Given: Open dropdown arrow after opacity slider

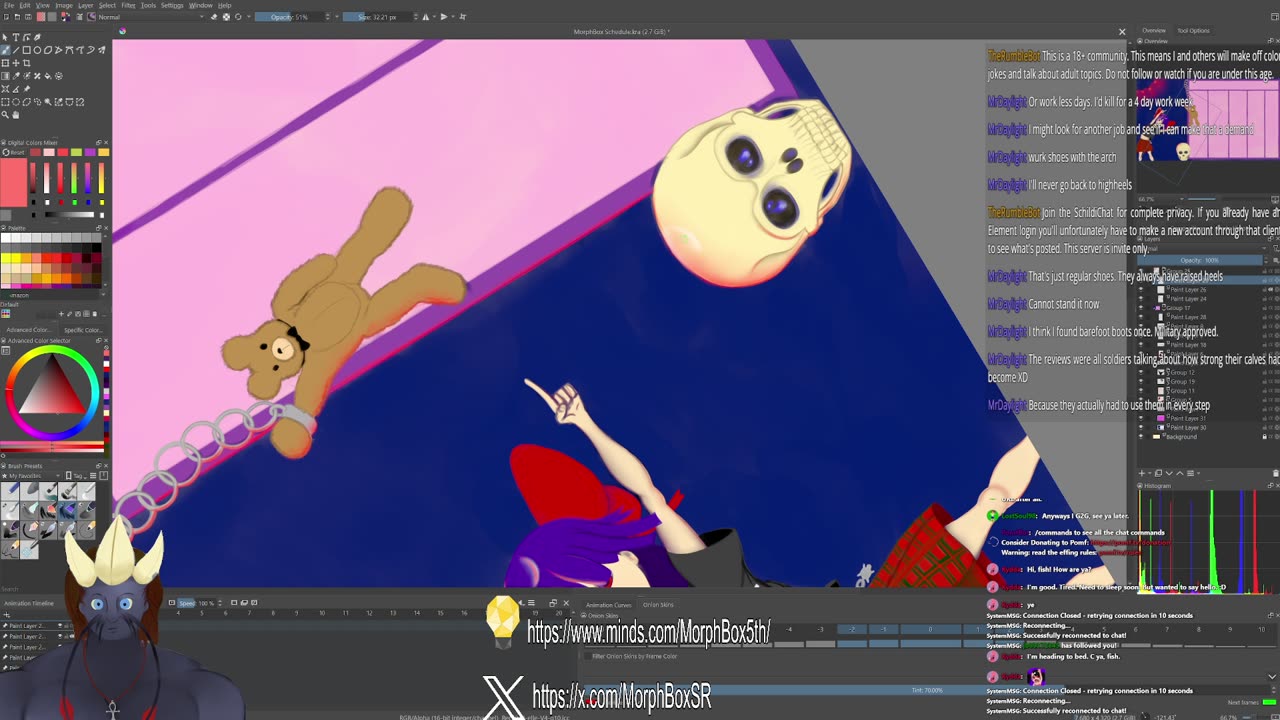Looking at the screenshot, I should coord(337,17).
